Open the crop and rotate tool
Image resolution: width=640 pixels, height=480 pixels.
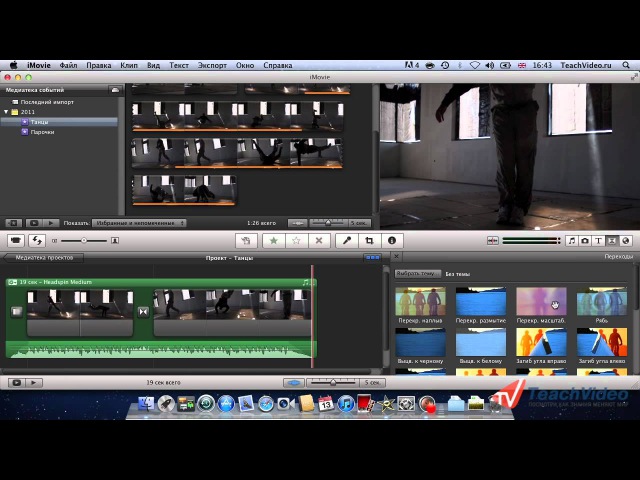[x=369, y=241]
